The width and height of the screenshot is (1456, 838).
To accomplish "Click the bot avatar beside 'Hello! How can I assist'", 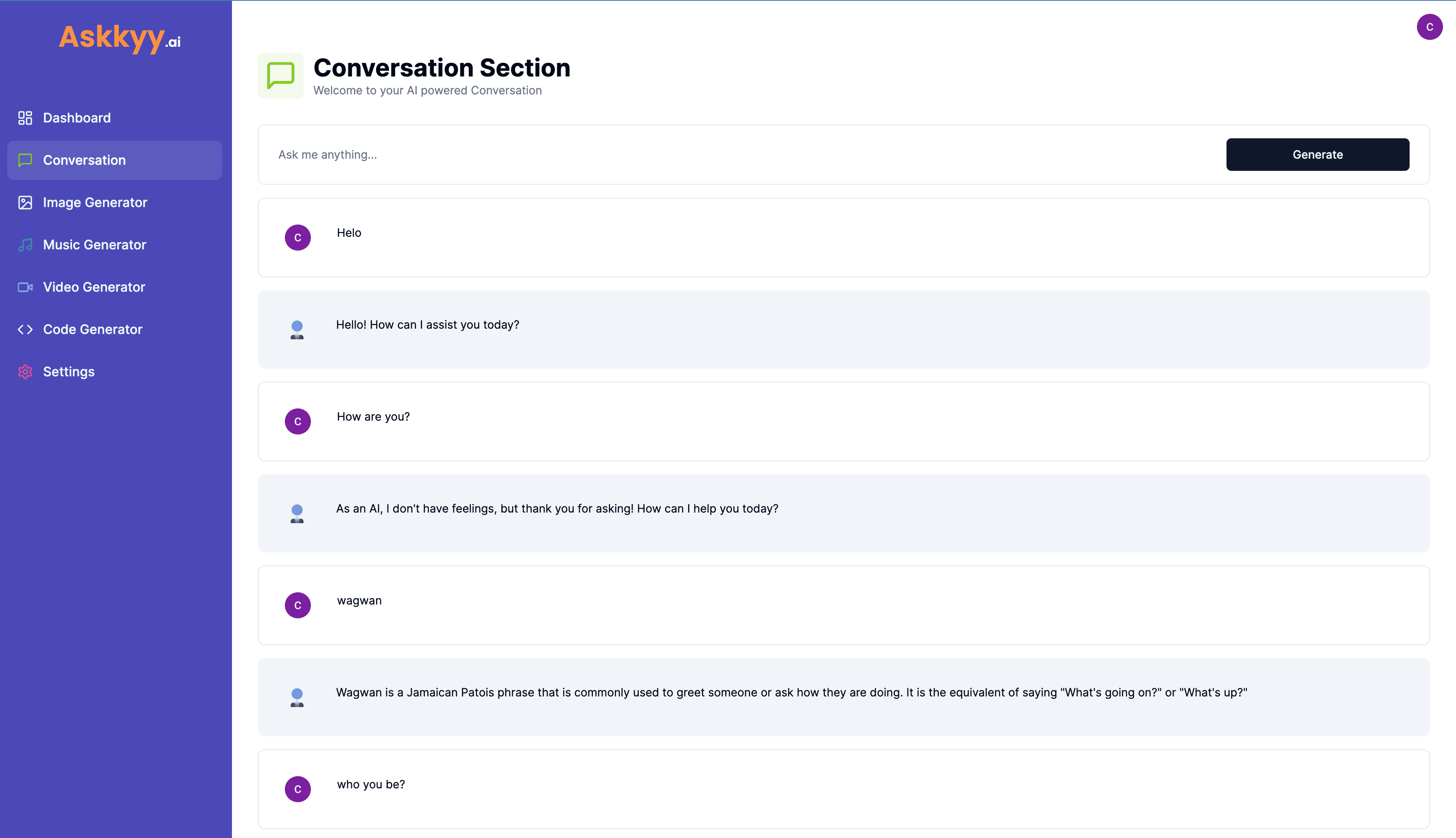I will pyautogui.click(x=297, y=329).
